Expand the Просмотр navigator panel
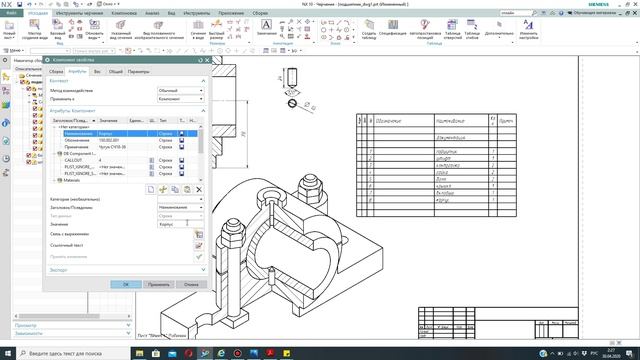This screenshot has width=640, height=360. (x=129, y=325)
